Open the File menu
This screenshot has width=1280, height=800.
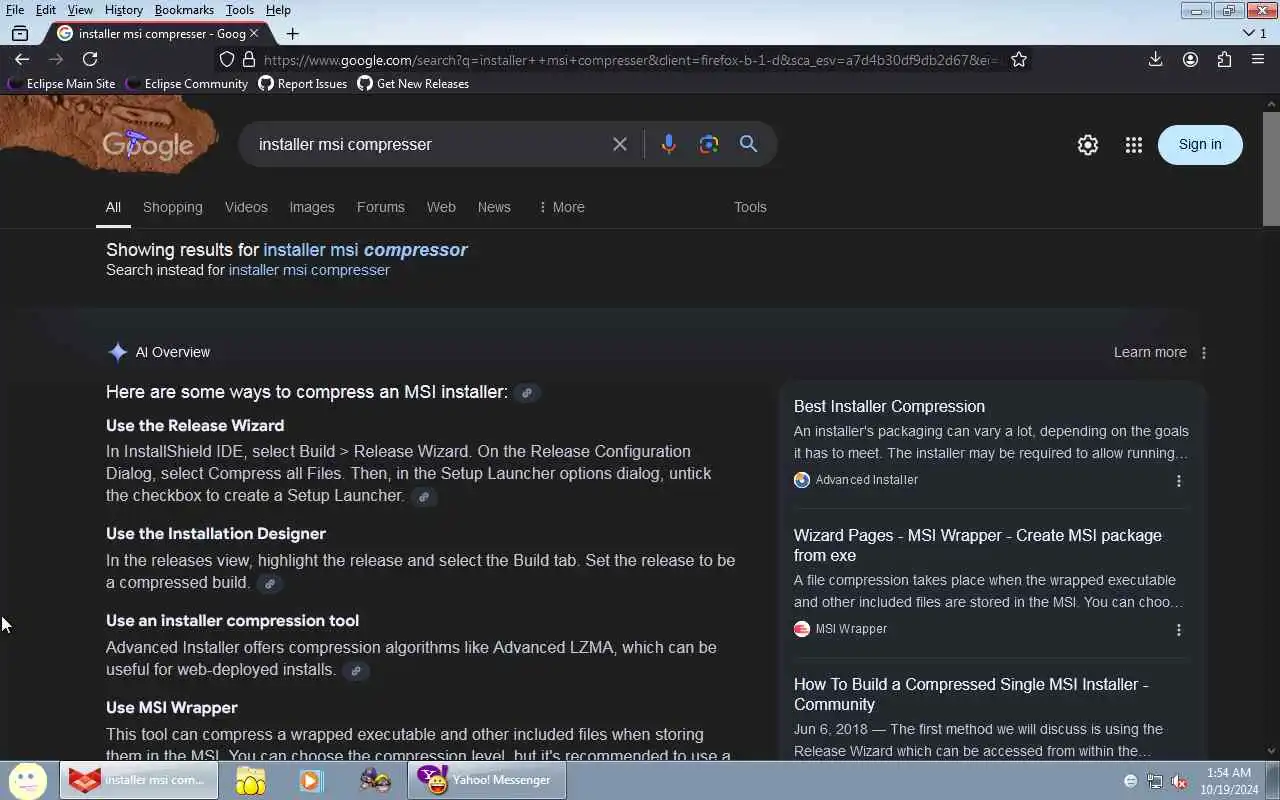(15, 10)
